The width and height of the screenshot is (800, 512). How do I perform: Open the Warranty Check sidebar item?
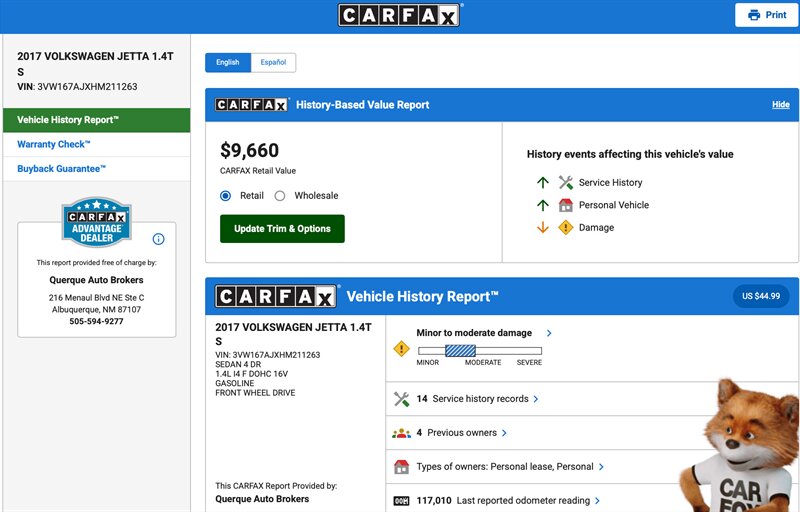54,145
